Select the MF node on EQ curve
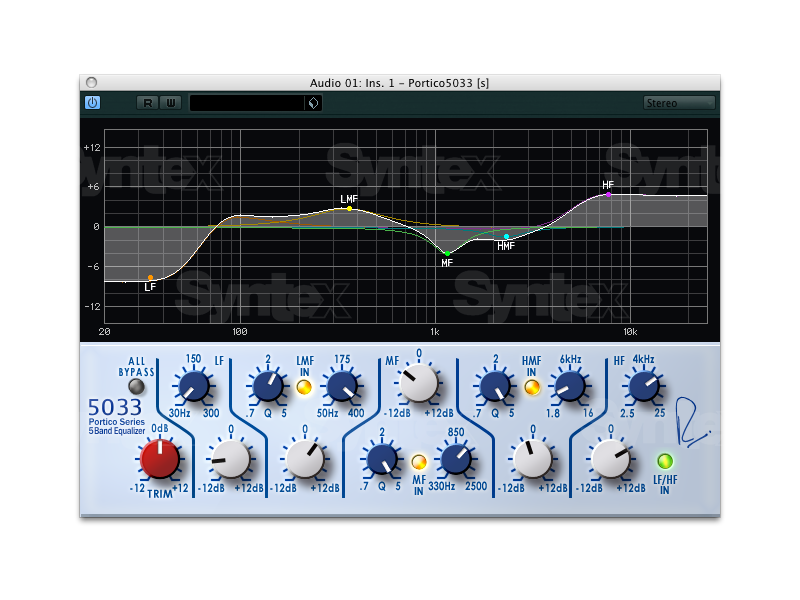Screen dimensions: 800x600 [446, 253]
